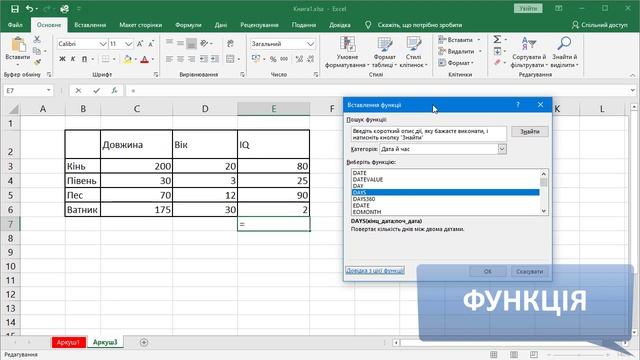Open the cells Формат menu
The width and height of the screenshot is (640, 360).
[456, 63]
